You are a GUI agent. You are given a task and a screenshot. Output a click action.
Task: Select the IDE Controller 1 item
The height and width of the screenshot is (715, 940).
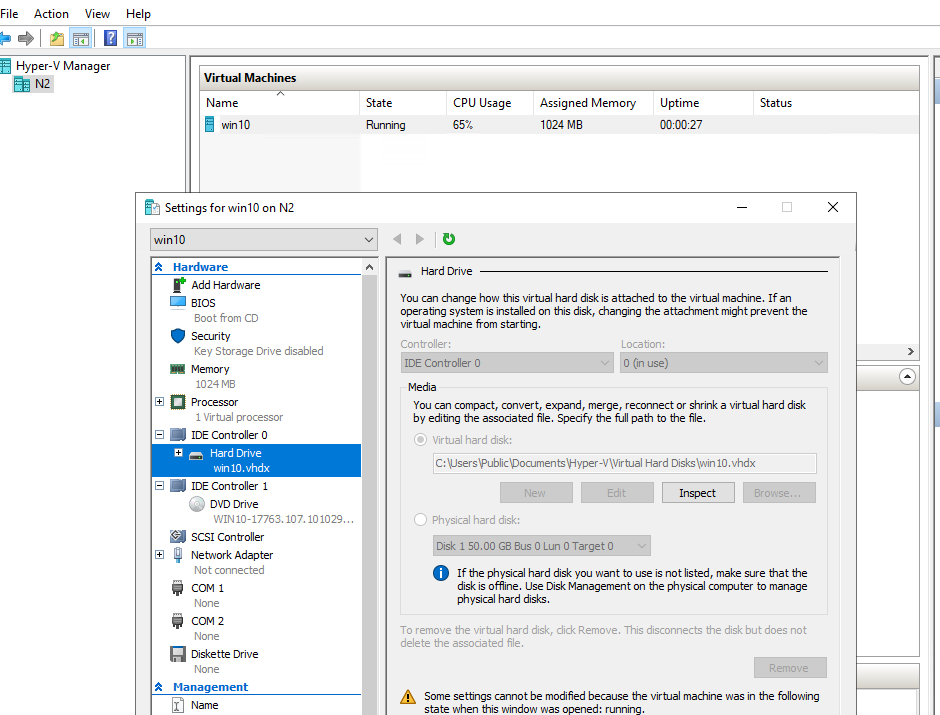[x=230, y=486]
